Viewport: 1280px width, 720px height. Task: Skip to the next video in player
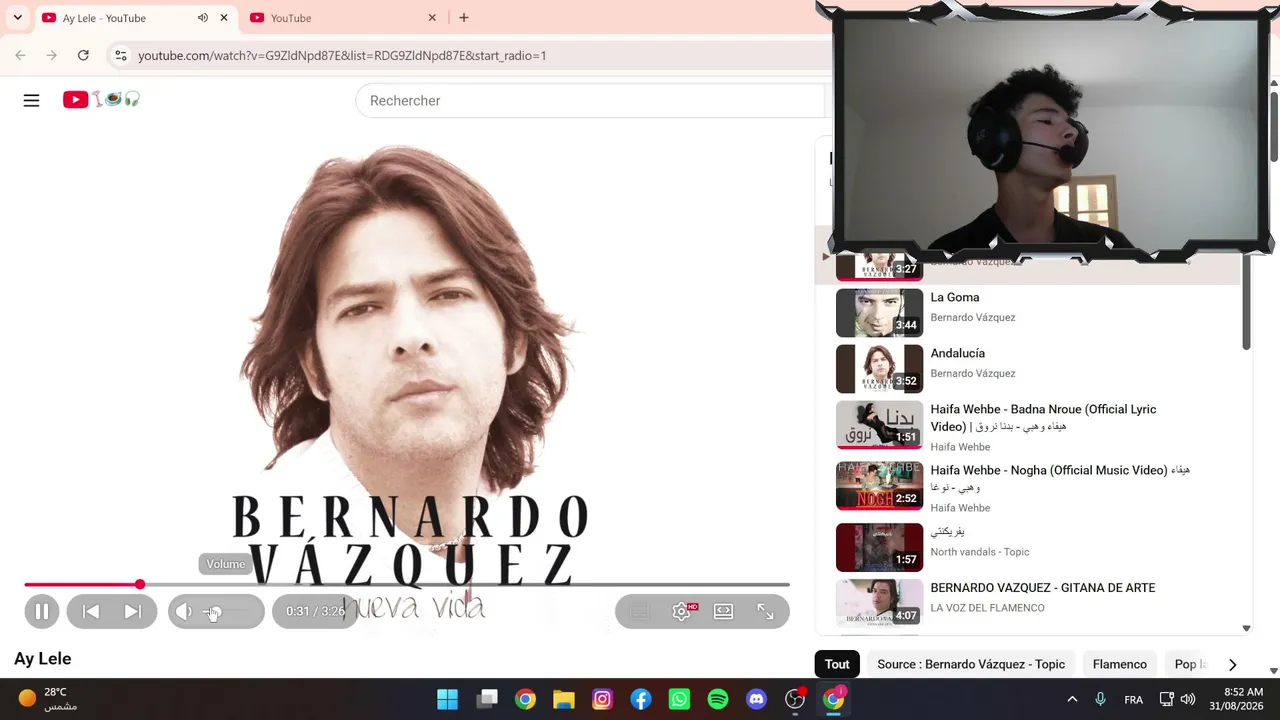[132, 612]
